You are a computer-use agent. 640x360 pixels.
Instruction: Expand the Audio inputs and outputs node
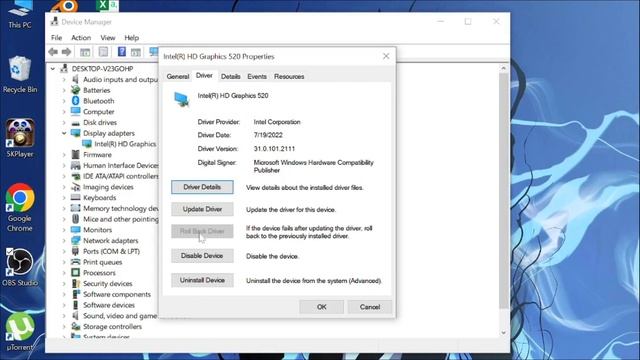pyautogui.click(x=64, y=79)
